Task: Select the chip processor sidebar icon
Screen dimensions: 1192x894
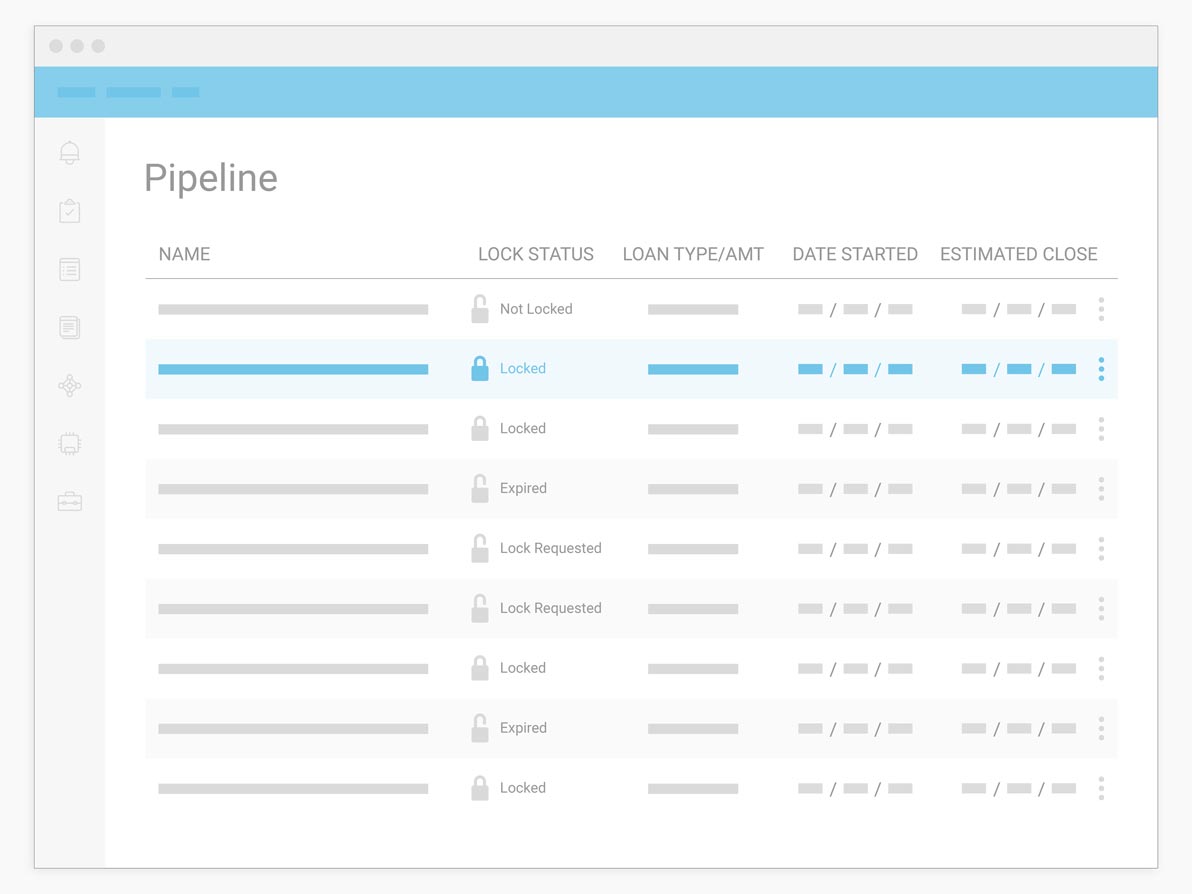Action: pos(69,443)
